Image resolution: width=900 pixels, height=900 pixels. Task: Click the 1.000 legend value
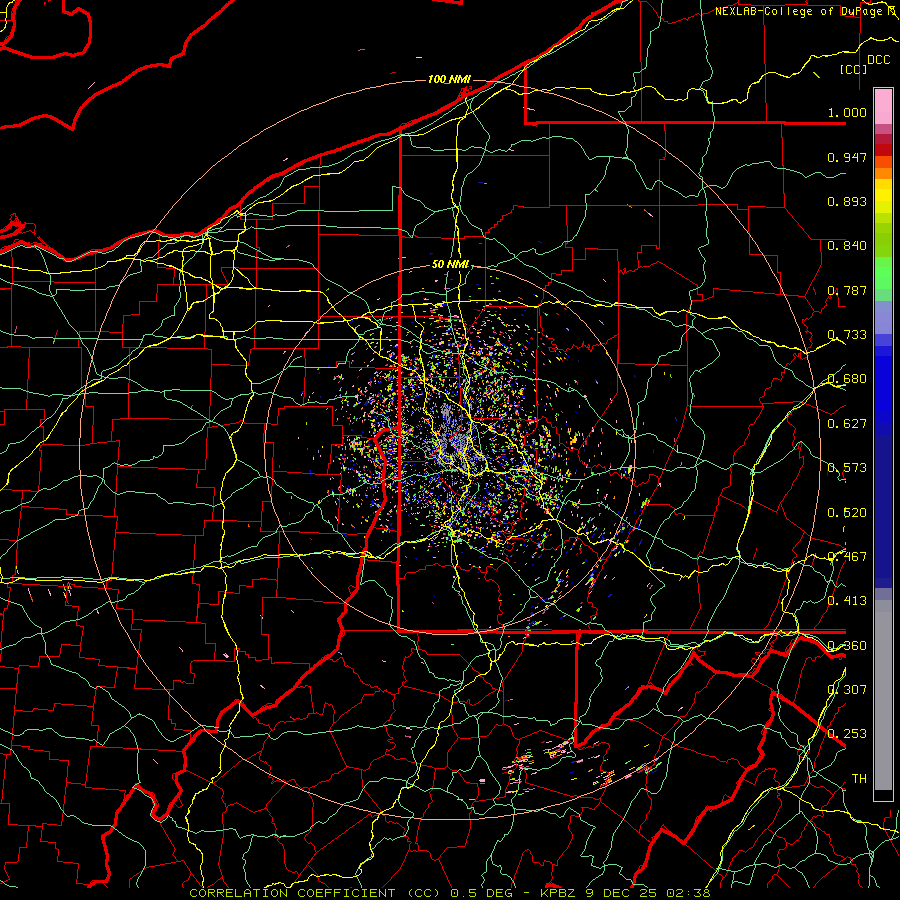pos(847,112)
